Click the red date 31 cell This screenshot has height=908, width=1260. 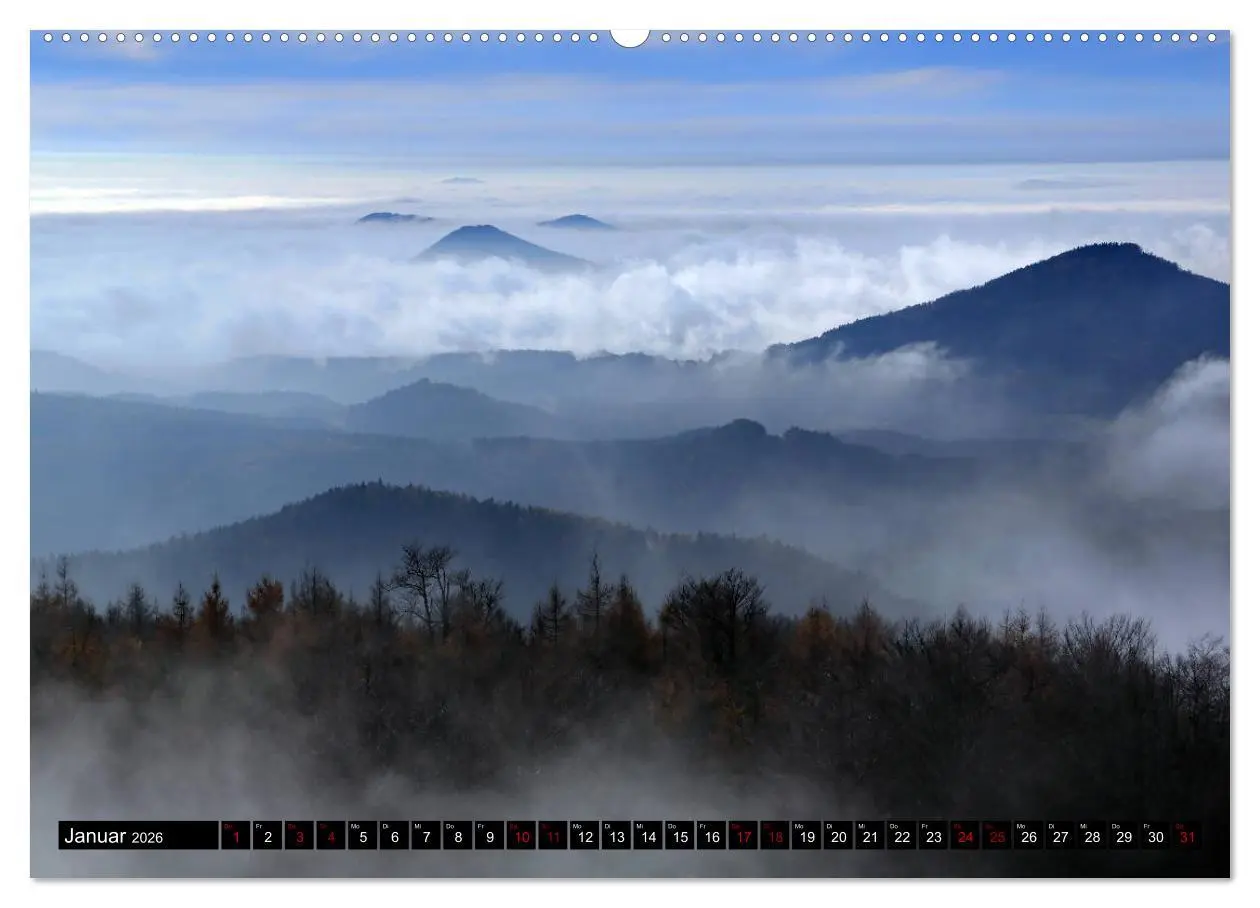(x=1187, y=836)
